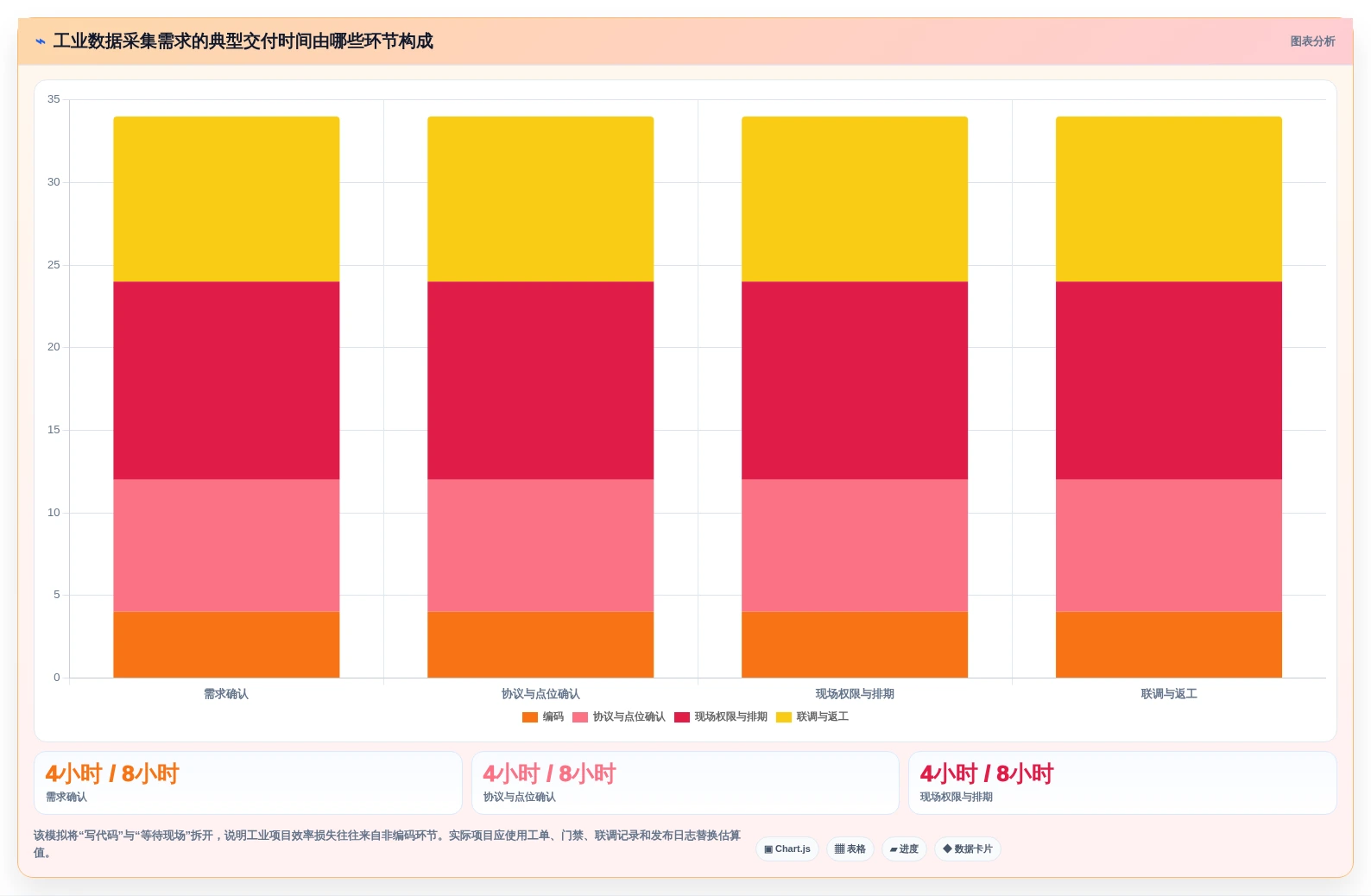Open the 现场权限与排期 4小时 / 8小时 card

click(x=1122, y=783)
